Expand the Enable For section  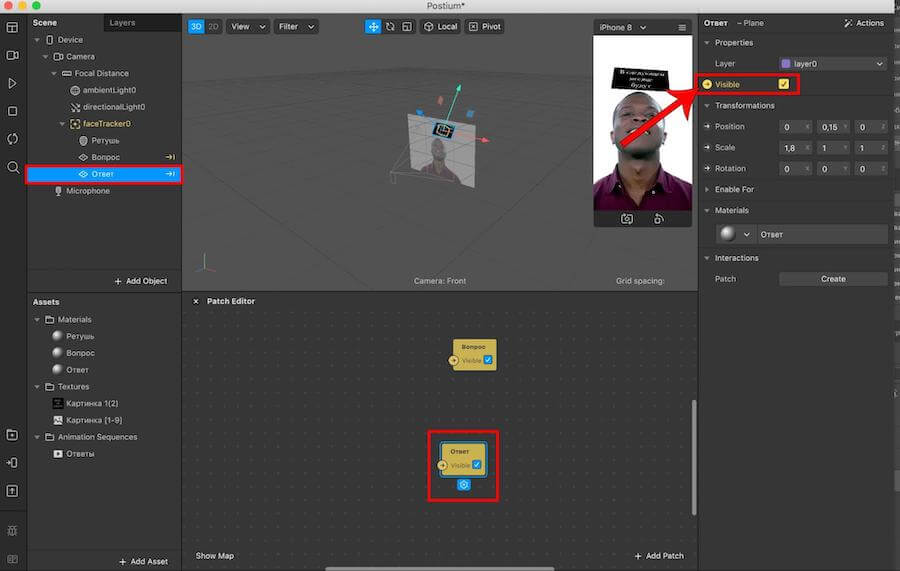coord(708,189)
